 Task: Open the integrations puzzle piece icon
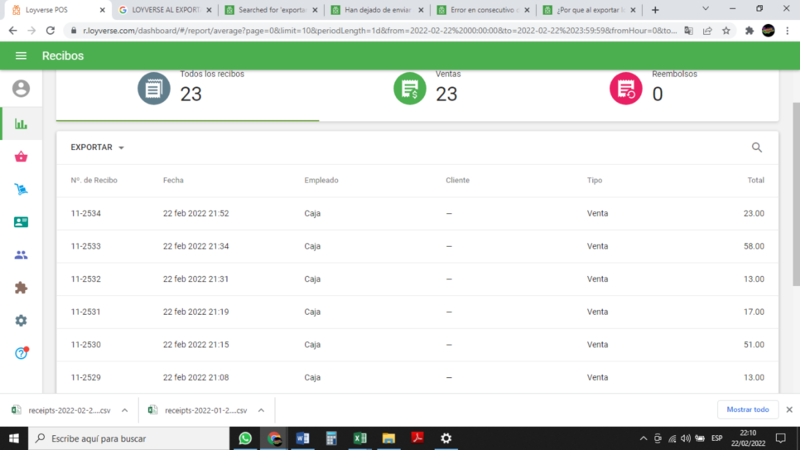(21, 288)
